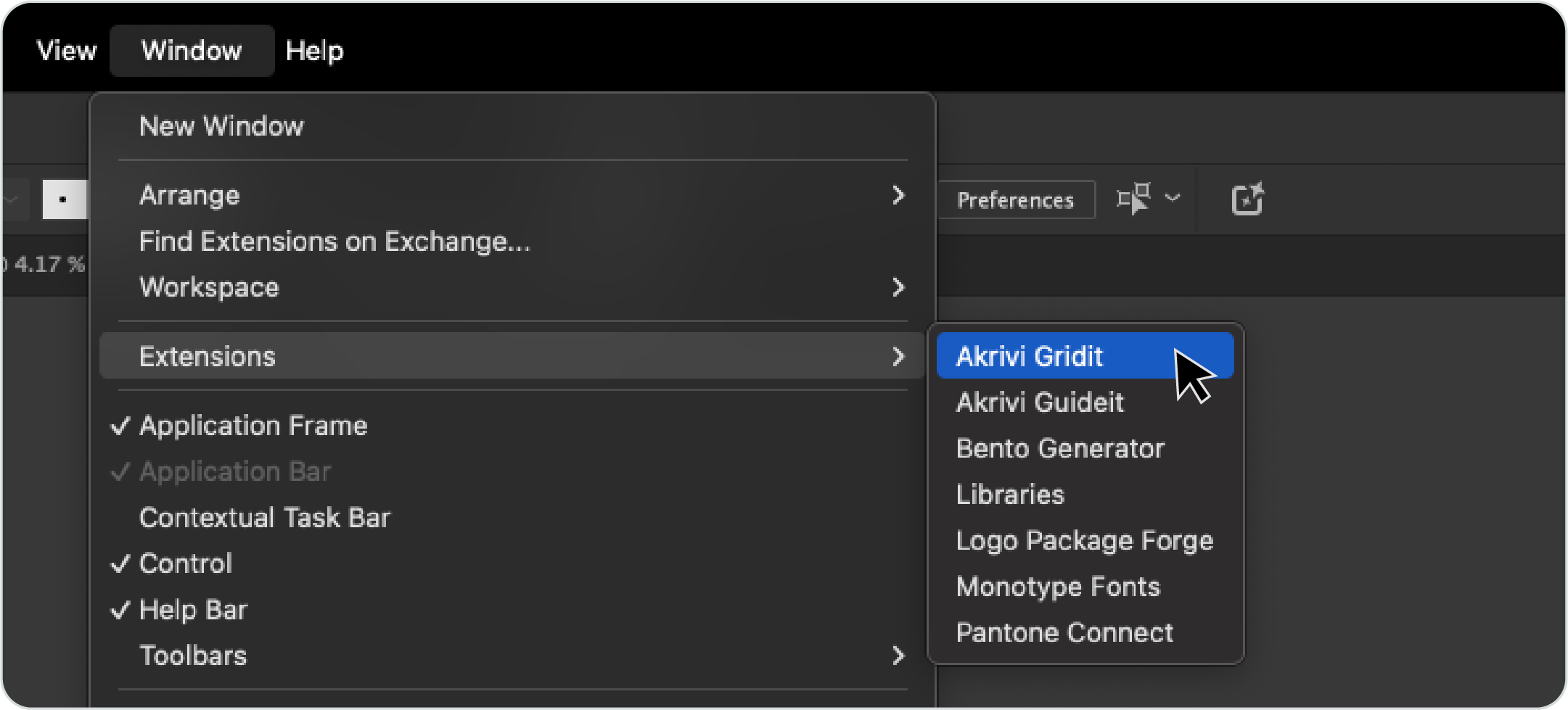Choose Find Extensions on Exchange
1568x710 pixels.
point(334,242)
